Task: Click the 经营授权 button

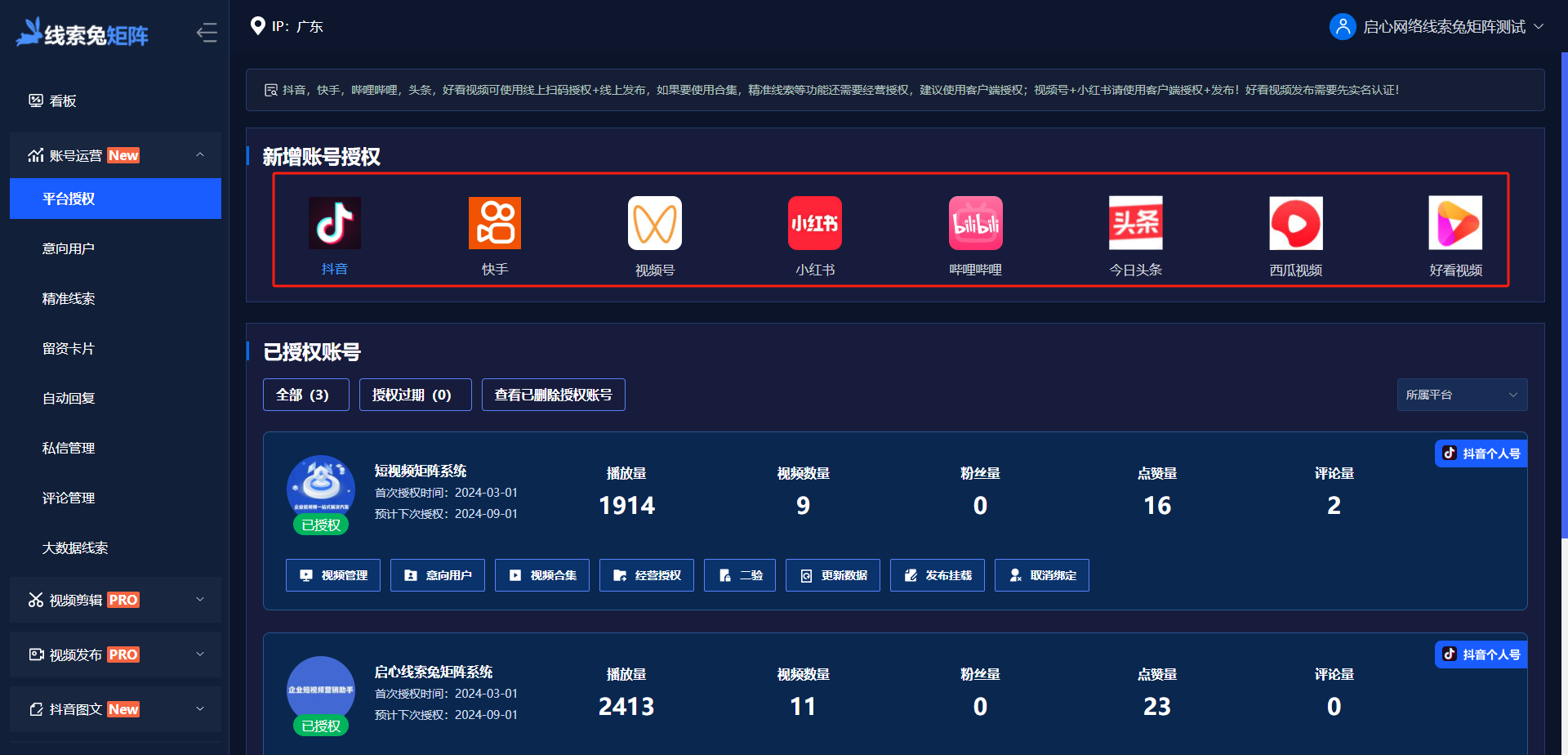Action: click(647, 575)
